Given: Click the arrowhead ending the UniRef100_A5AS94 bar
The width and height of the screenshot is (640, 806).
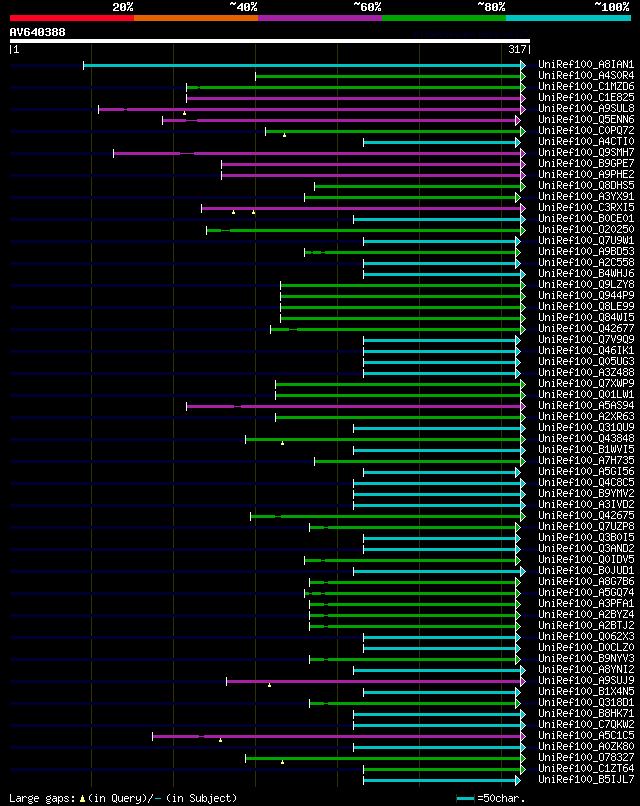Looking at the screenshot, I should click(x=523, y=407).
